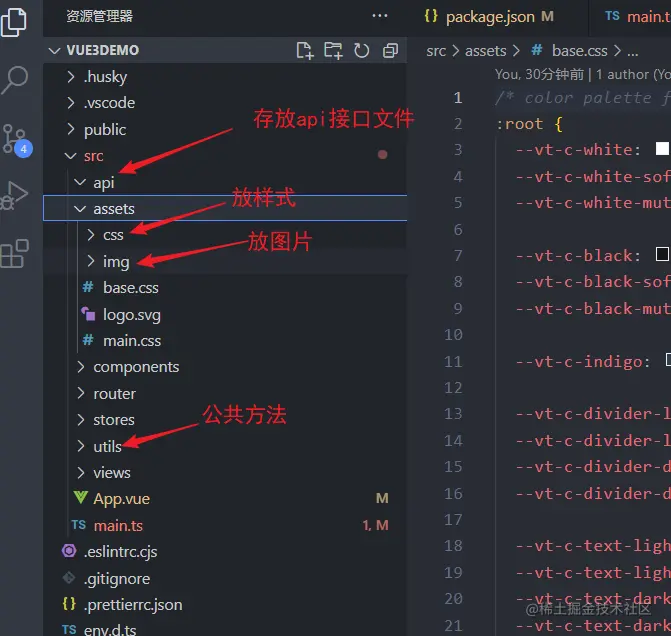This screenshot has height=636, width=671.
Task: Open .prettierrc.json from the file tree
Action: [x=133, y=605]
